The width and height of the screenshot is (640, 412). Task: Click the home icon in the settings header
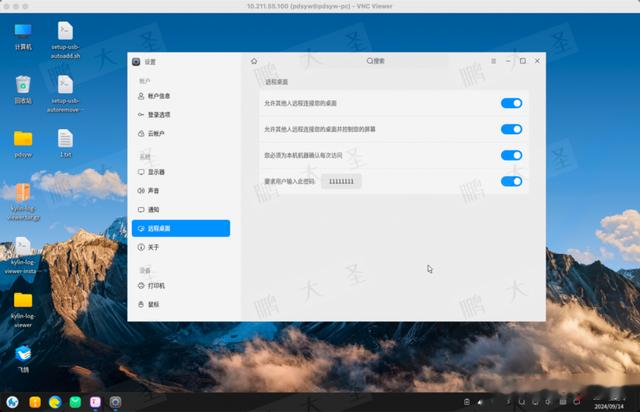(254, 61)
